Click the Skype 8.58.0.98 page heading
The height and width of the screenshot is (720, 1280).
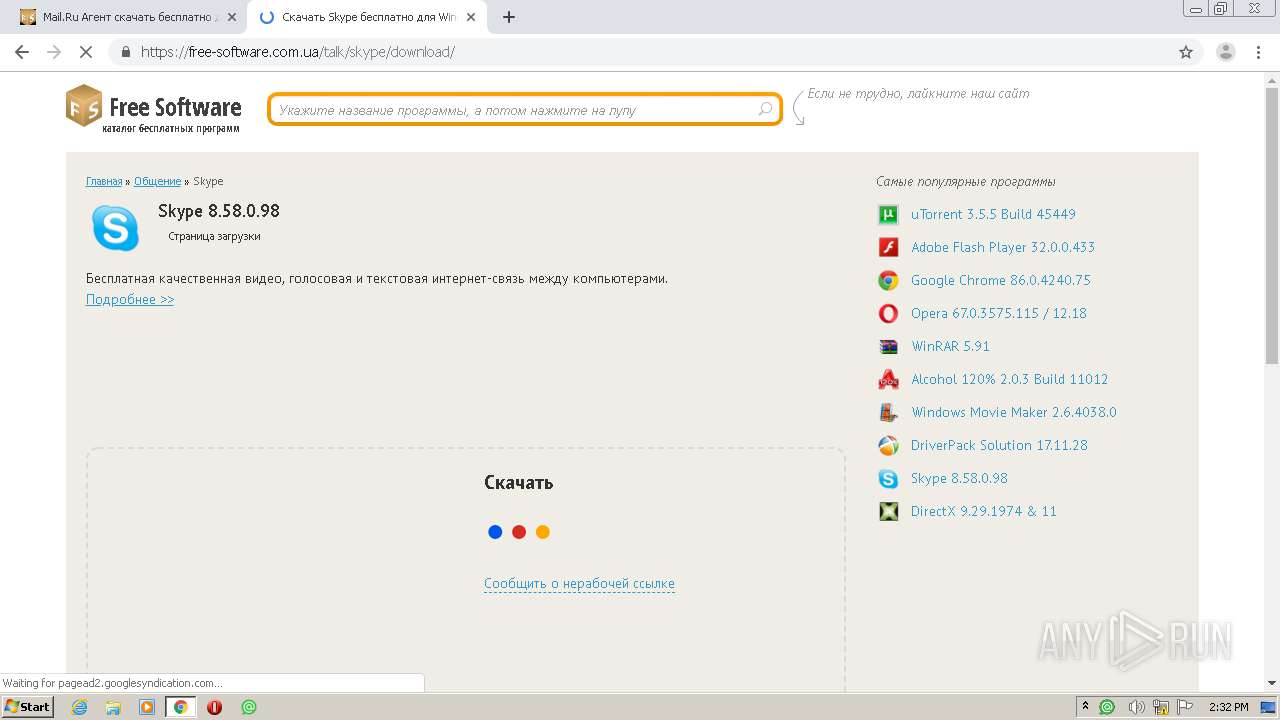point(219,211)
